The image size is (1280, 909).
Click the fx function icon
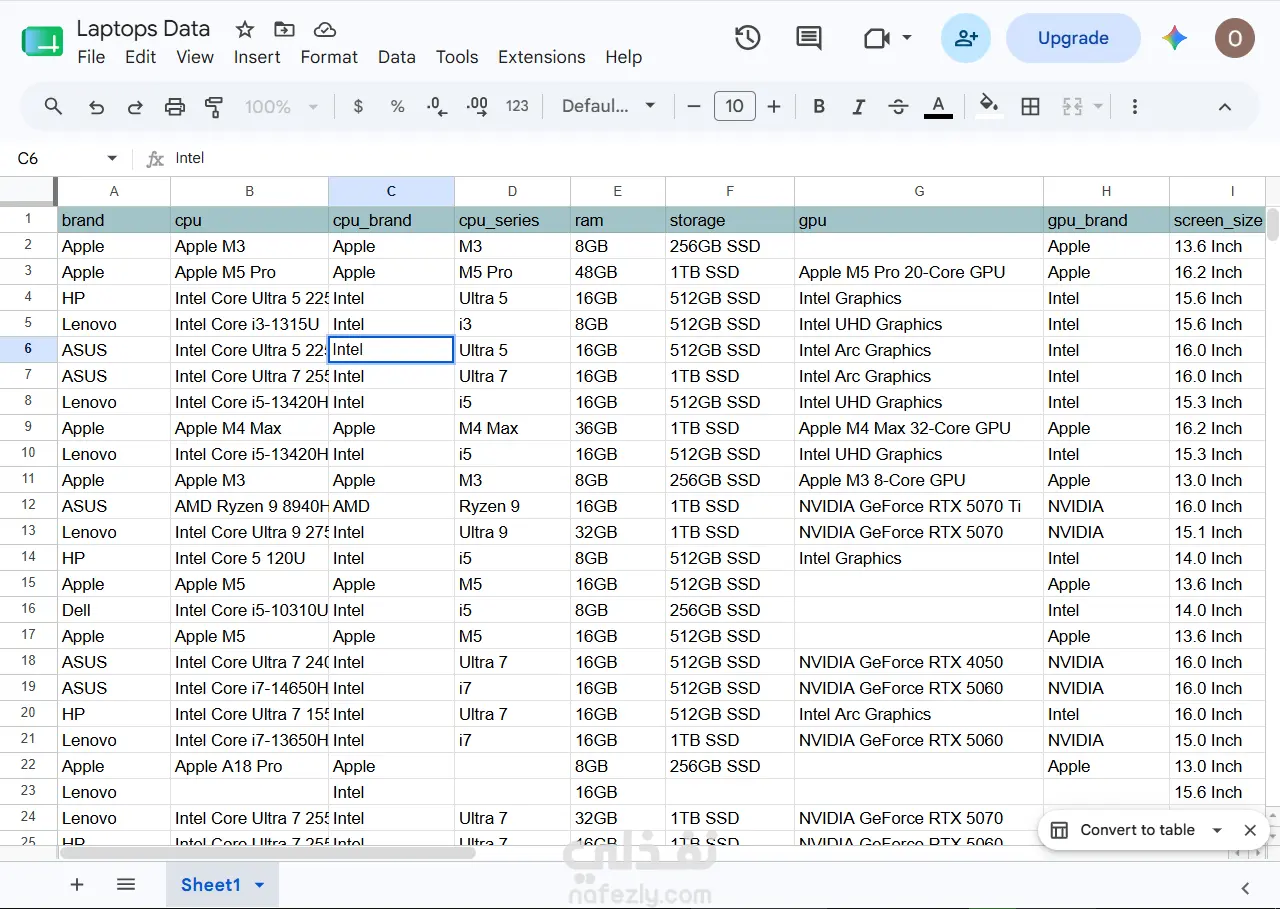tap(155, 158)
